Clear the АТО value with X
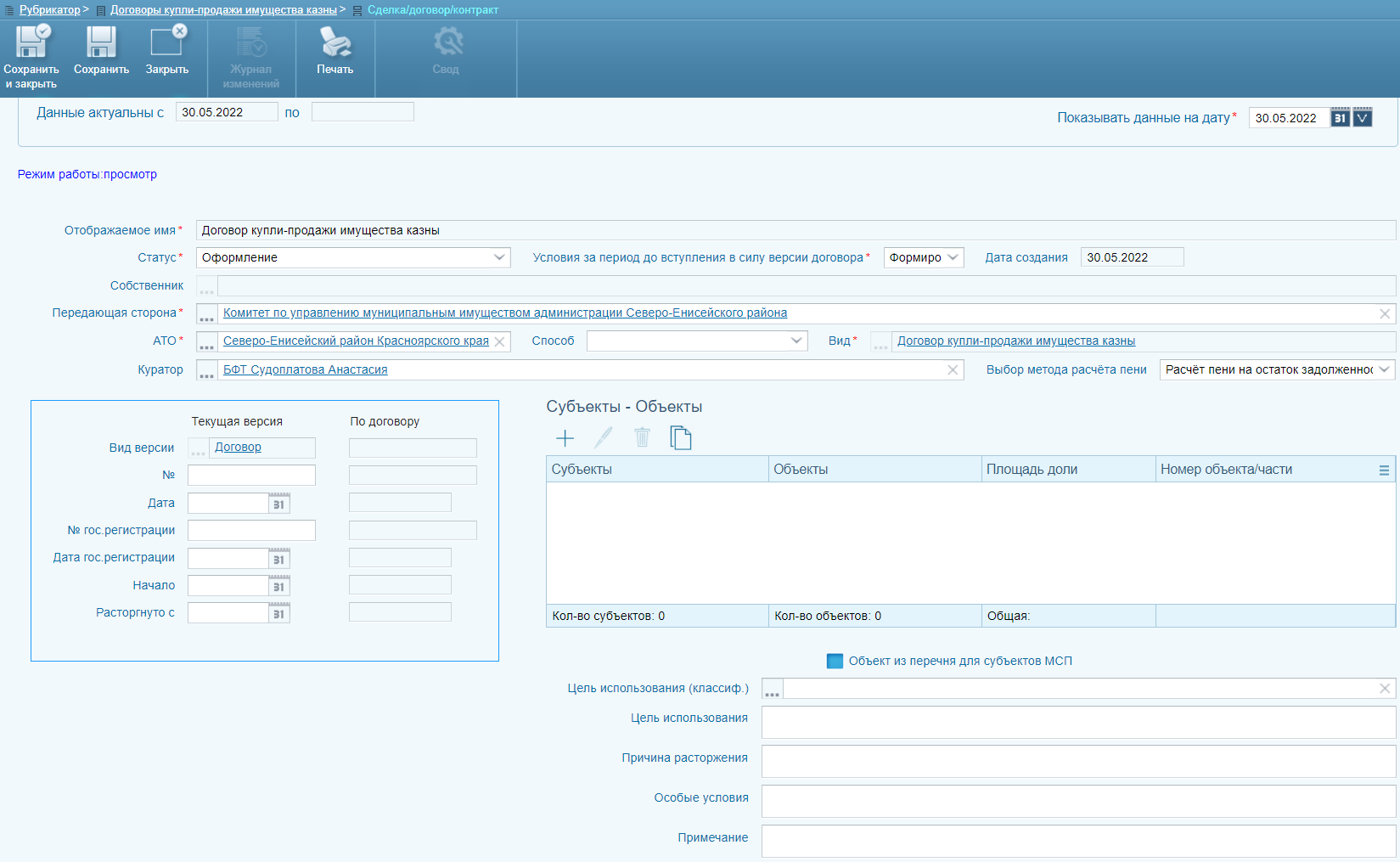Image resolution: width=1400 pixels, height=862 pixels. click(500, 341)
